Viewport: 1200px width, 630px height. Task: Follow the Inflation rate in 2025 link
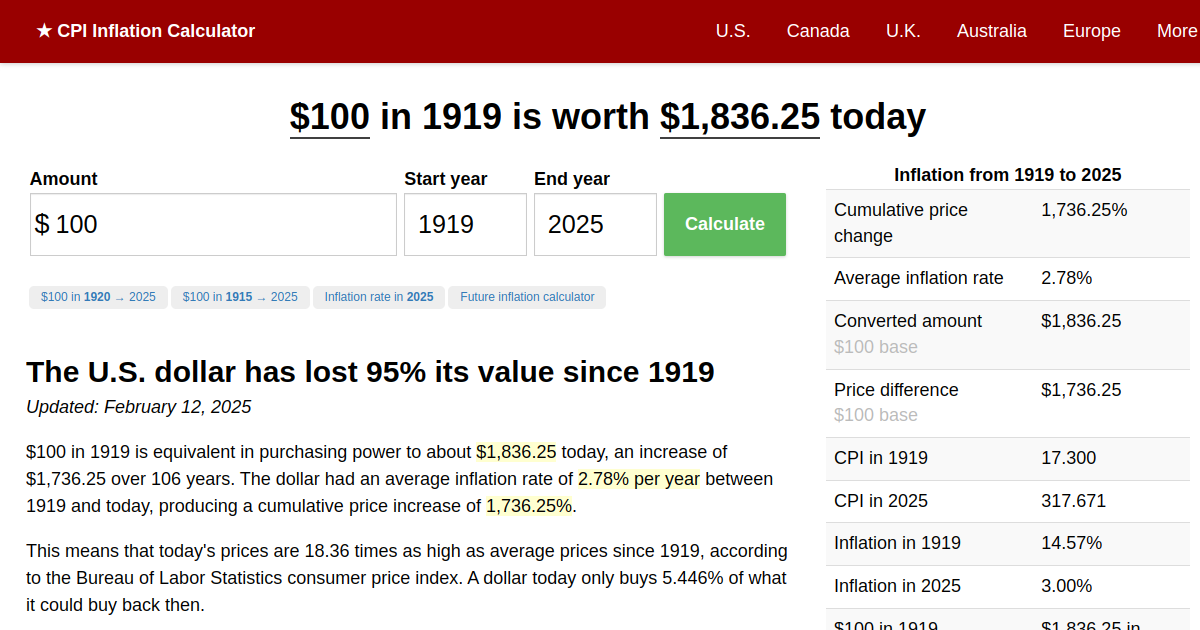[379, 297]
